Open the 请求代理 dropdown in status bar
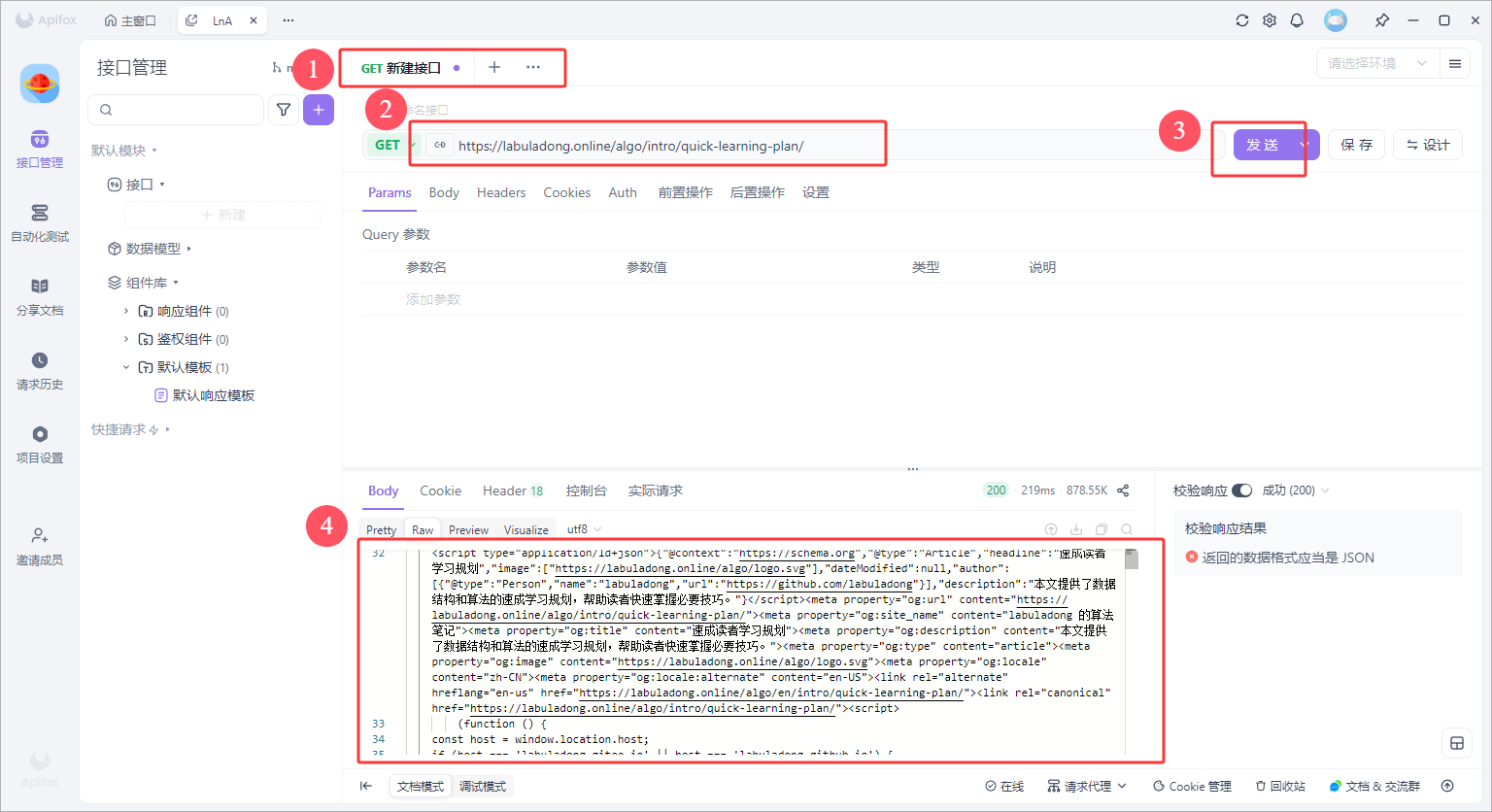 click(1087, 786)
